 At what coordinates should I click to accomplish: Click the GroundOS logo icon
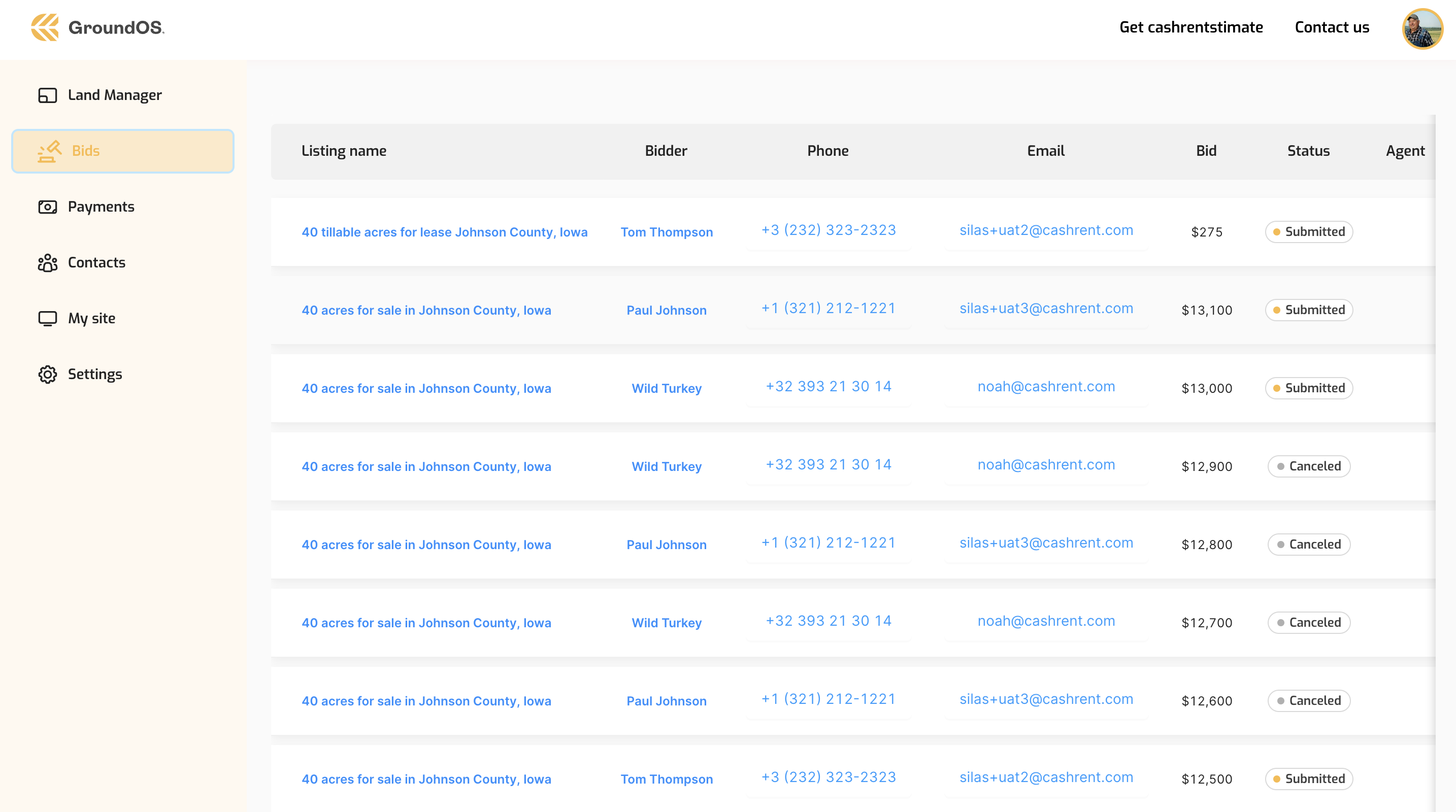click(x=45, y=27)
